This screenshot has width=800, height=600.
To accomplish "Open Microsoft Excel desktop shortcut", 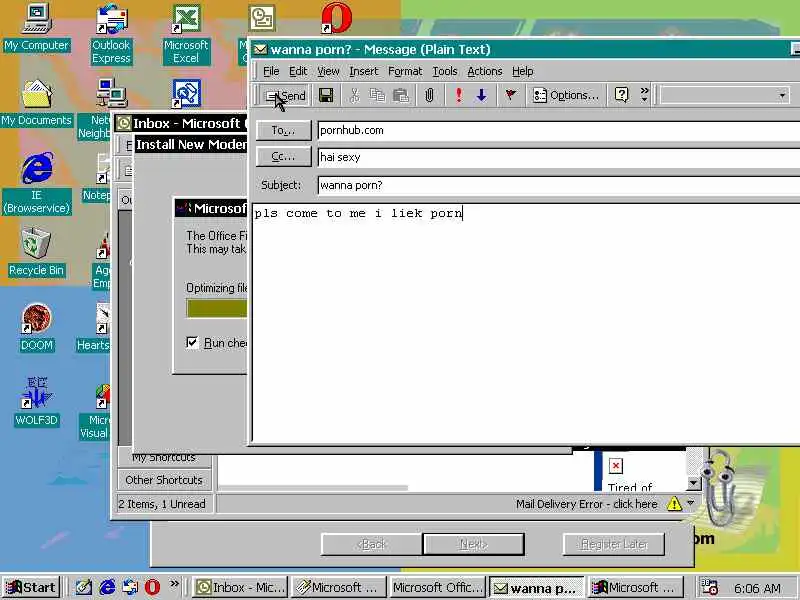I will point(186,35).
